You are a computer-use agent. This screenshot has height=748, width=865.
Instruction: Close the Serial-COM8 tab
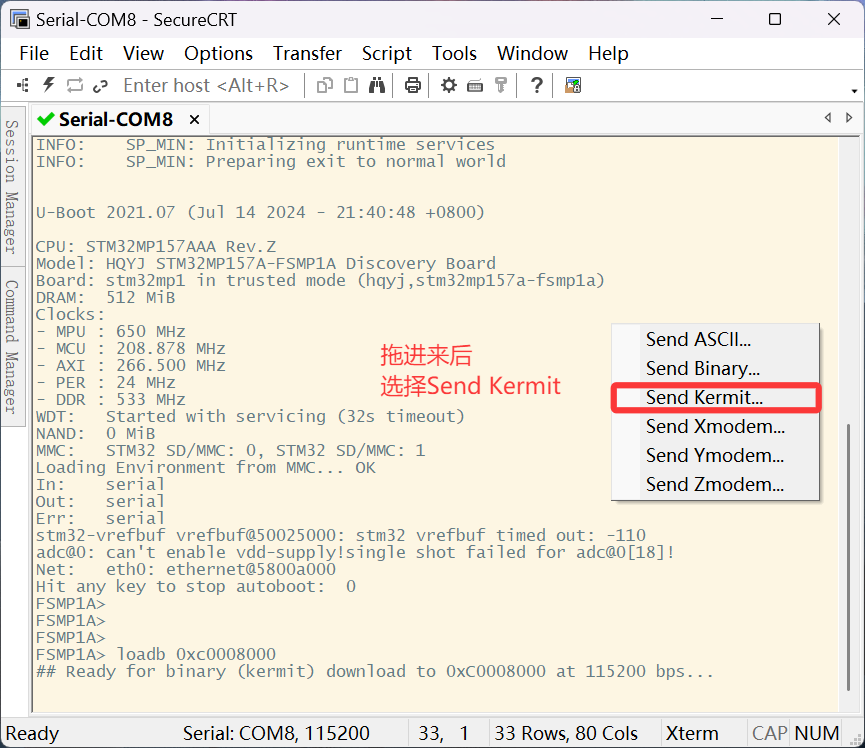click(194, 120)
